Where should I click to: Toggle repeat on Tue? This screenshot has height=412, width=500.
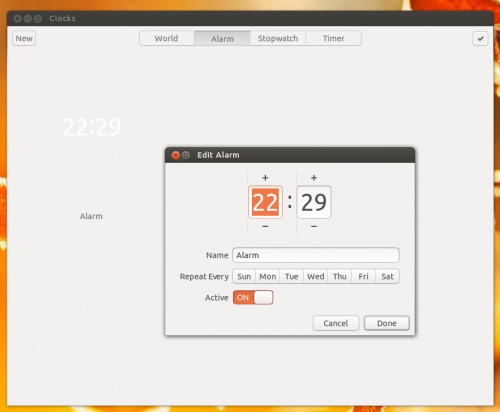[x=291, y=276]
